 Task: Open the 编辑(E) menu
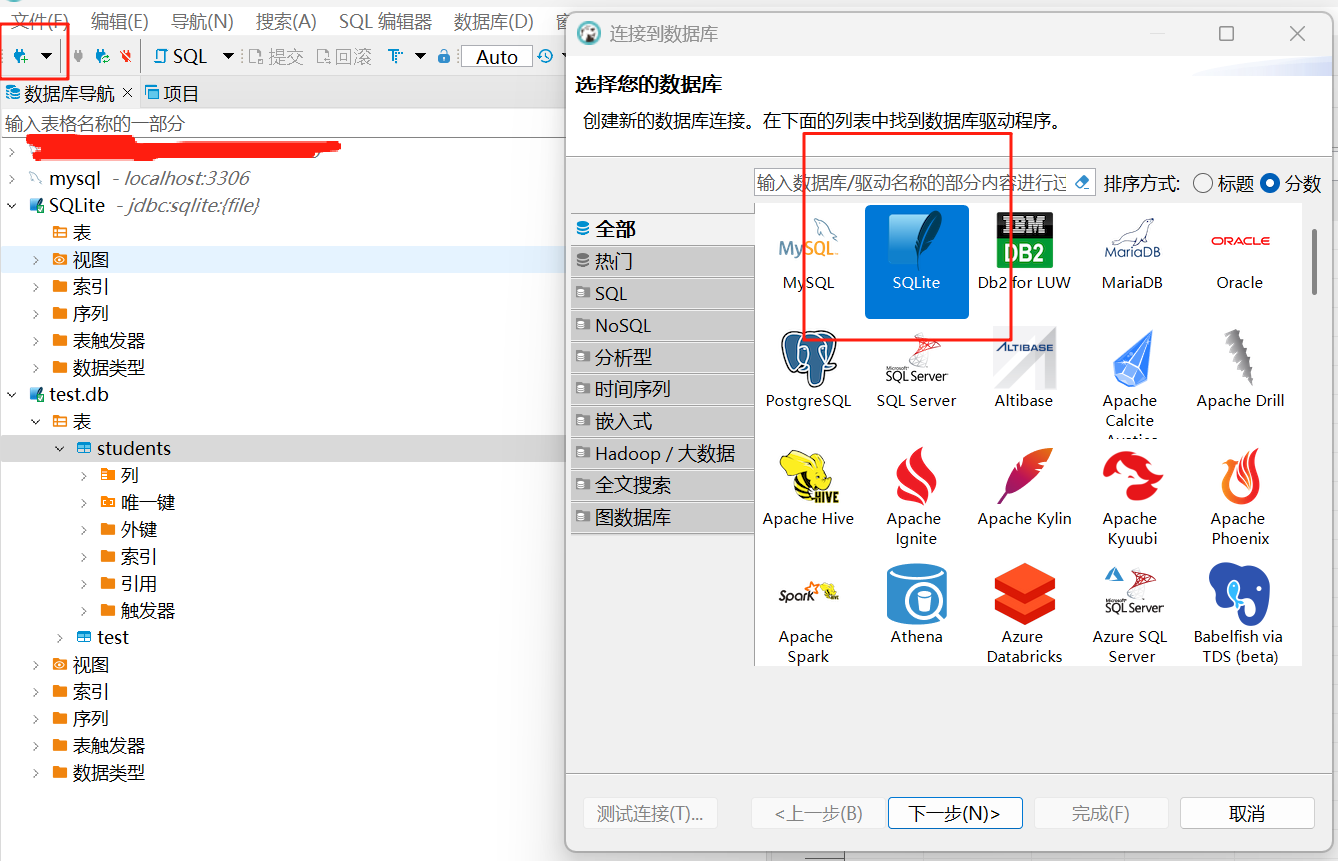(x=120, y=21)
